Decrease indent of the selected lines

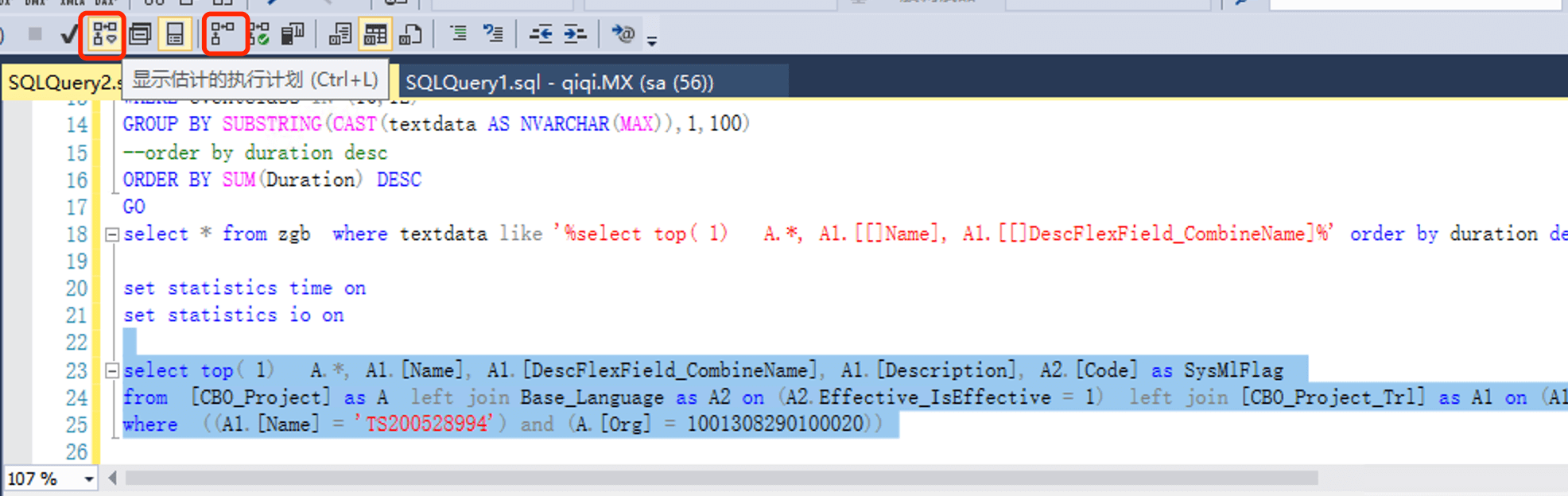(x=541, y=33)
